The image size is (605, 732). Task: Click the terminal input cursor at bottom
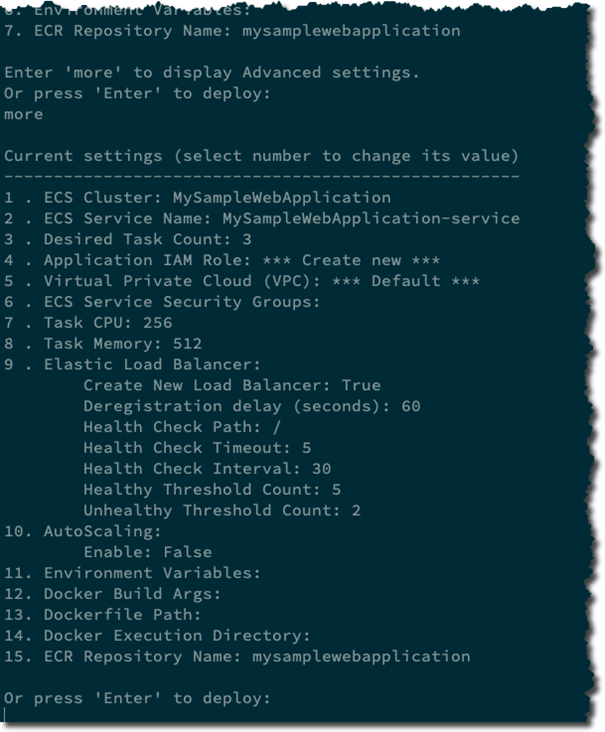(6, 715)
